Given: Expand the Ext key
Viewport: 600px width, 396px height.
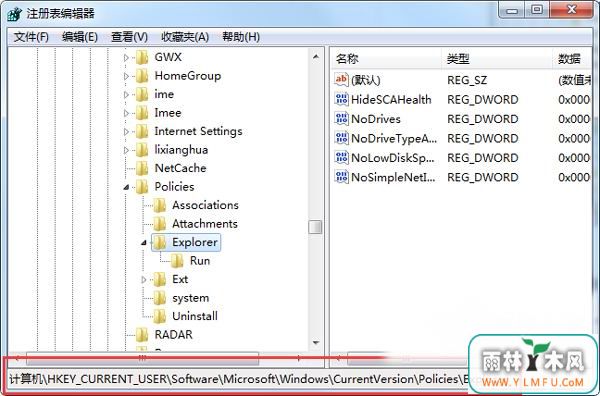Looking at the screenshot, I should click(143, 280).
